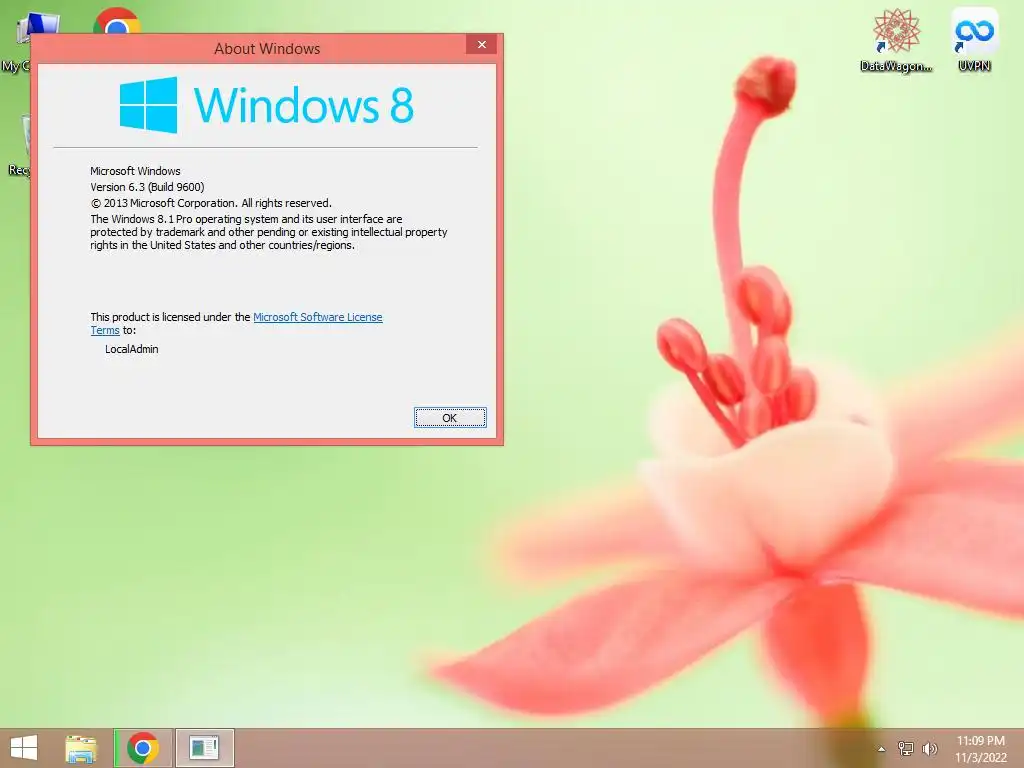Image resolution: width=1024 pixels, height=768 pixels.
Task: Click the Microsoft Windows heading text
Action: [x=135, y=171]
